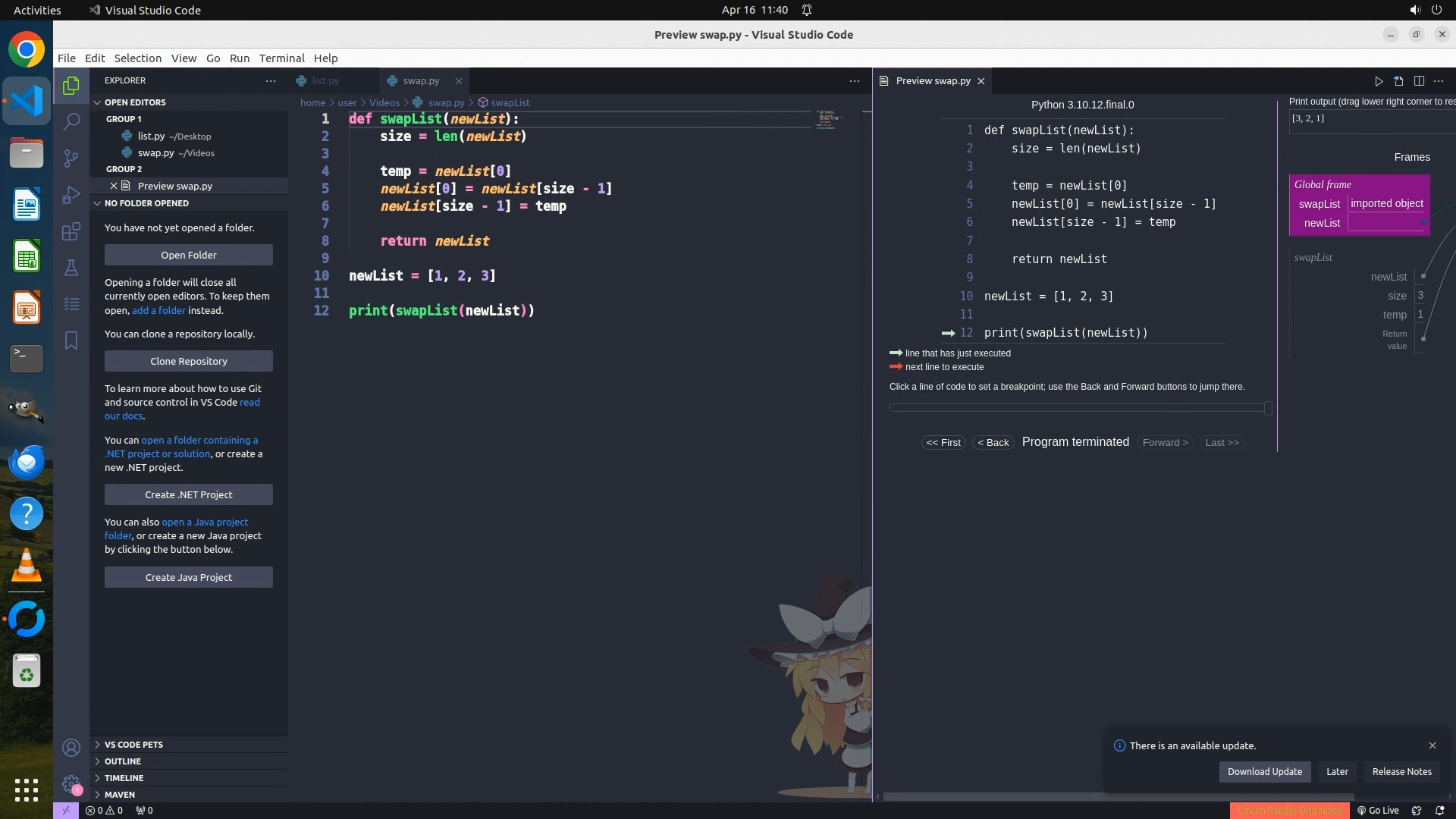Click split editor icon in preview toolbar
The height and width of the screenshot is (819, 1456).
pos(1419,81)
